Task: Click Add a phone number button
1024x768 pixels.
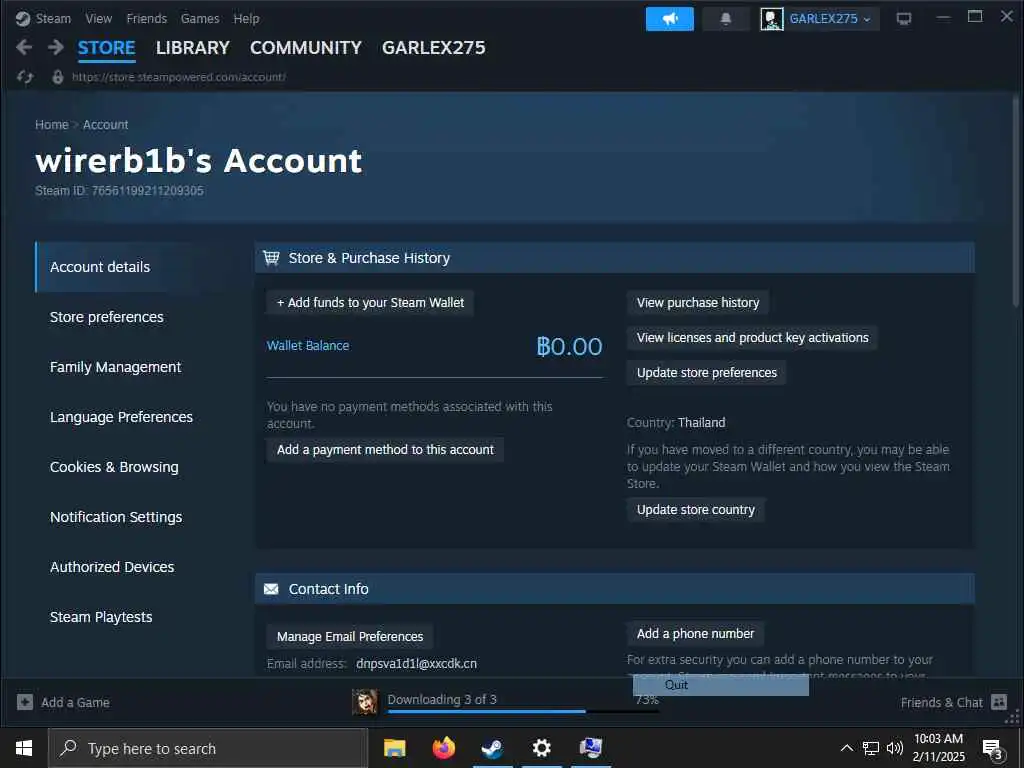Action: pos(696,633)
